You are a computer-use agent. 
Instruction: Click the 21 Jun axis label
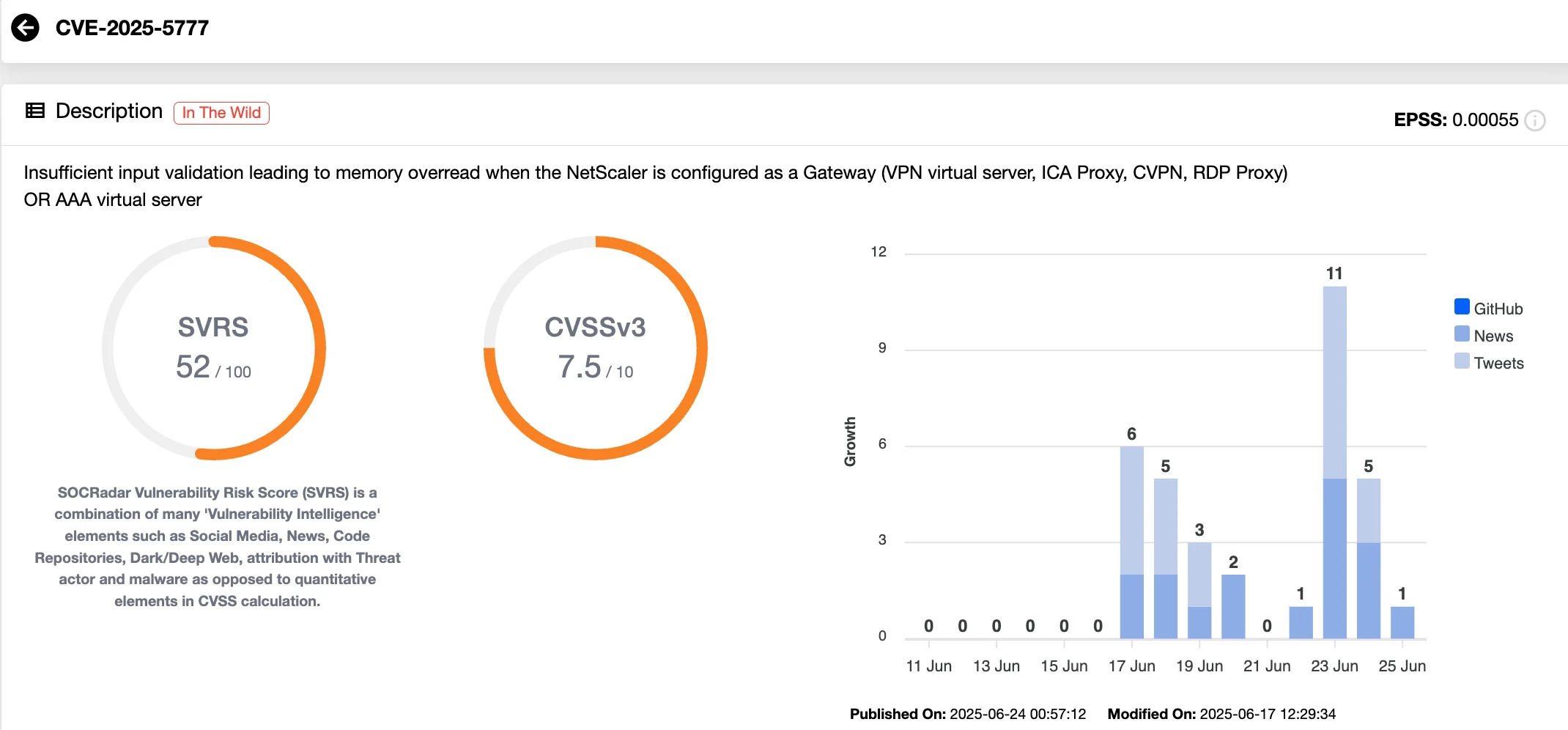(x=1267, y=666)
